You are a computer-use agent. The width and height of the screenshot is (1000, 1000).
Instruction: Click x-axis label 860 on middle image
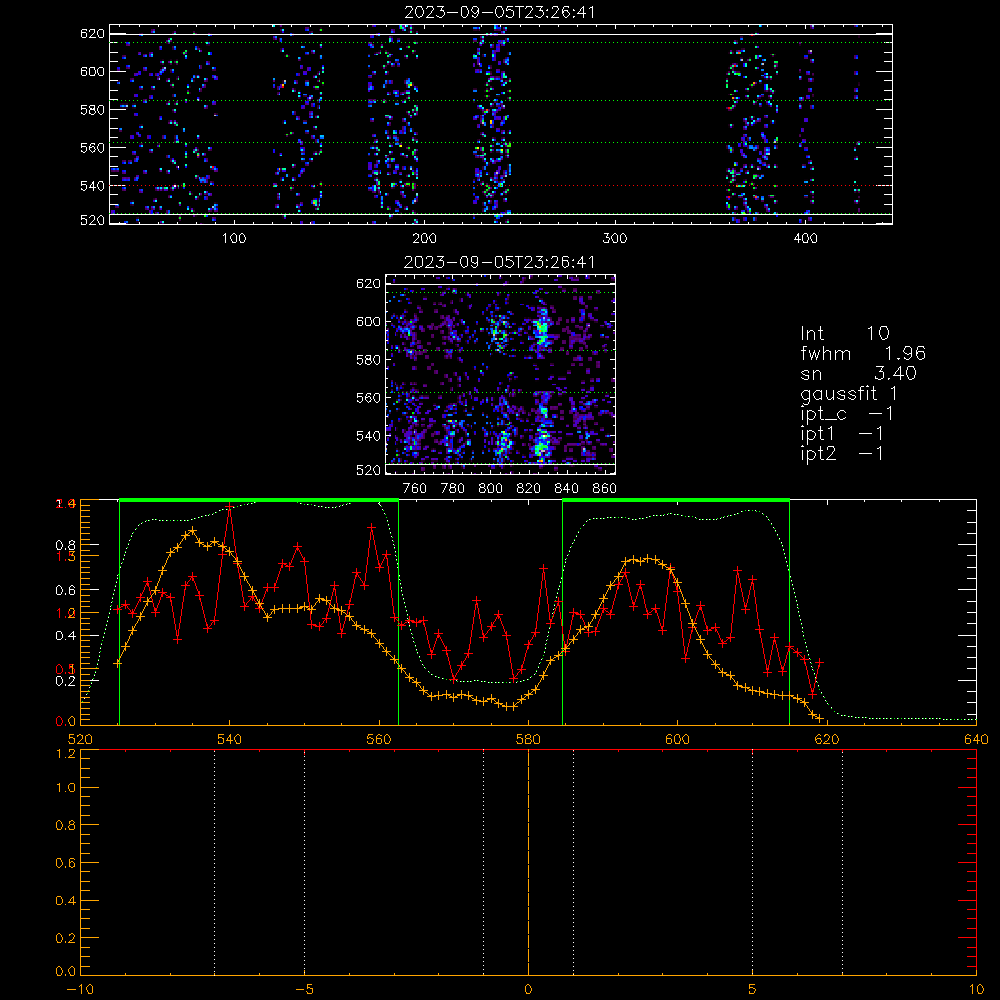point(605,489)
